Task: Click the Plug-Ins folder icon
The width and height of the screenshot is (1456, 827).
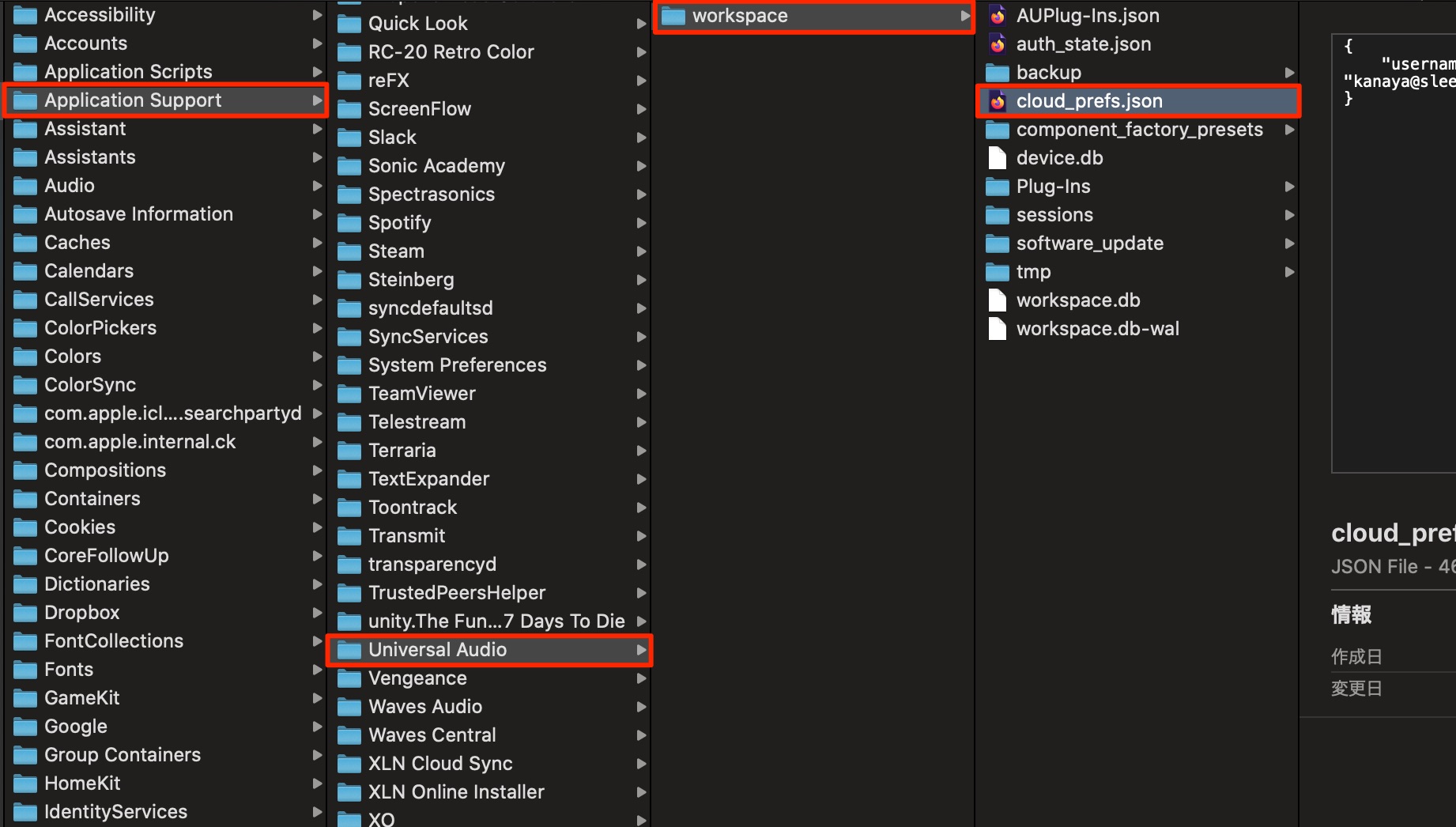Action: point(998,187)
